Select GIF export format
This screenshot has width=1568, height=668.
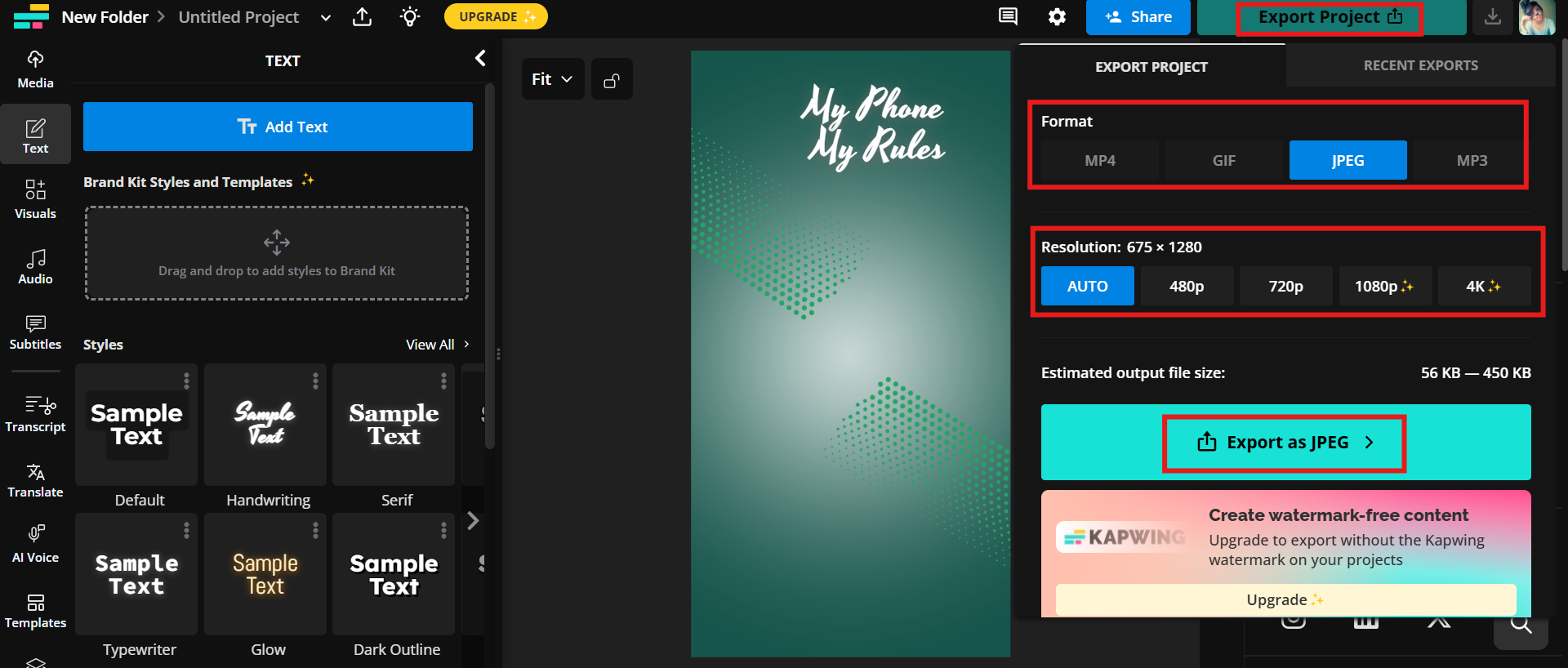click(1224, 160)
